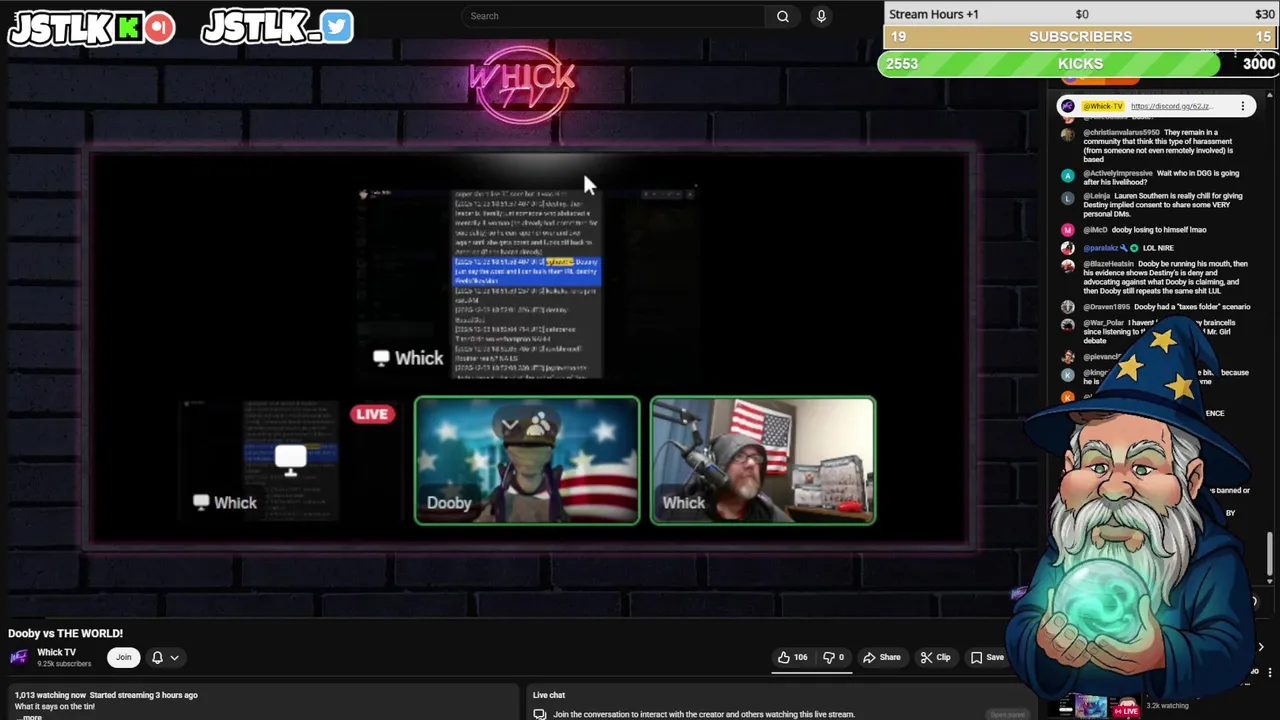The image size is (1280, 720).
Task: Click the Leinja chat avatar
Action: 1068,197
